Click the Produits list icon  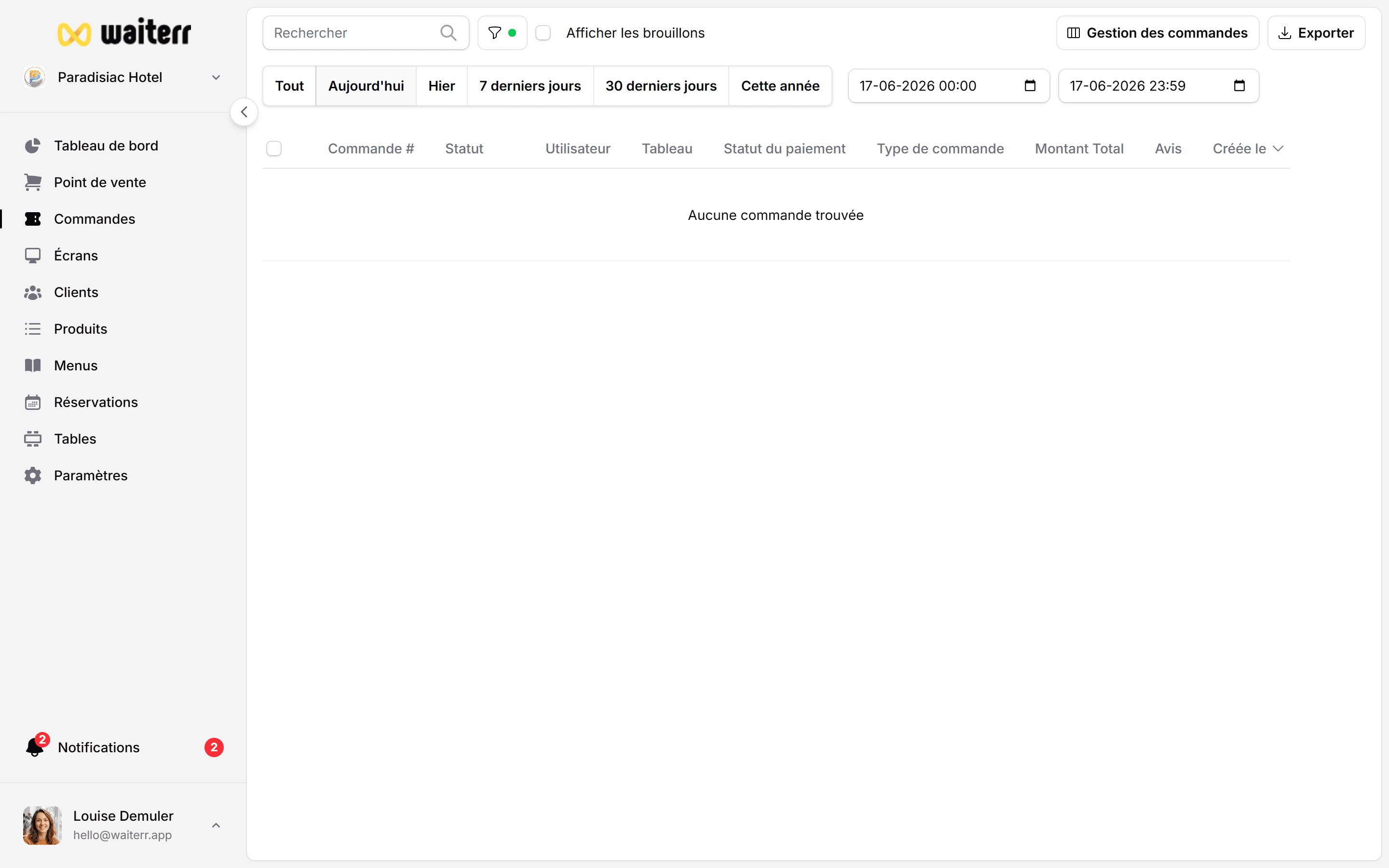(x=33, y=329)
